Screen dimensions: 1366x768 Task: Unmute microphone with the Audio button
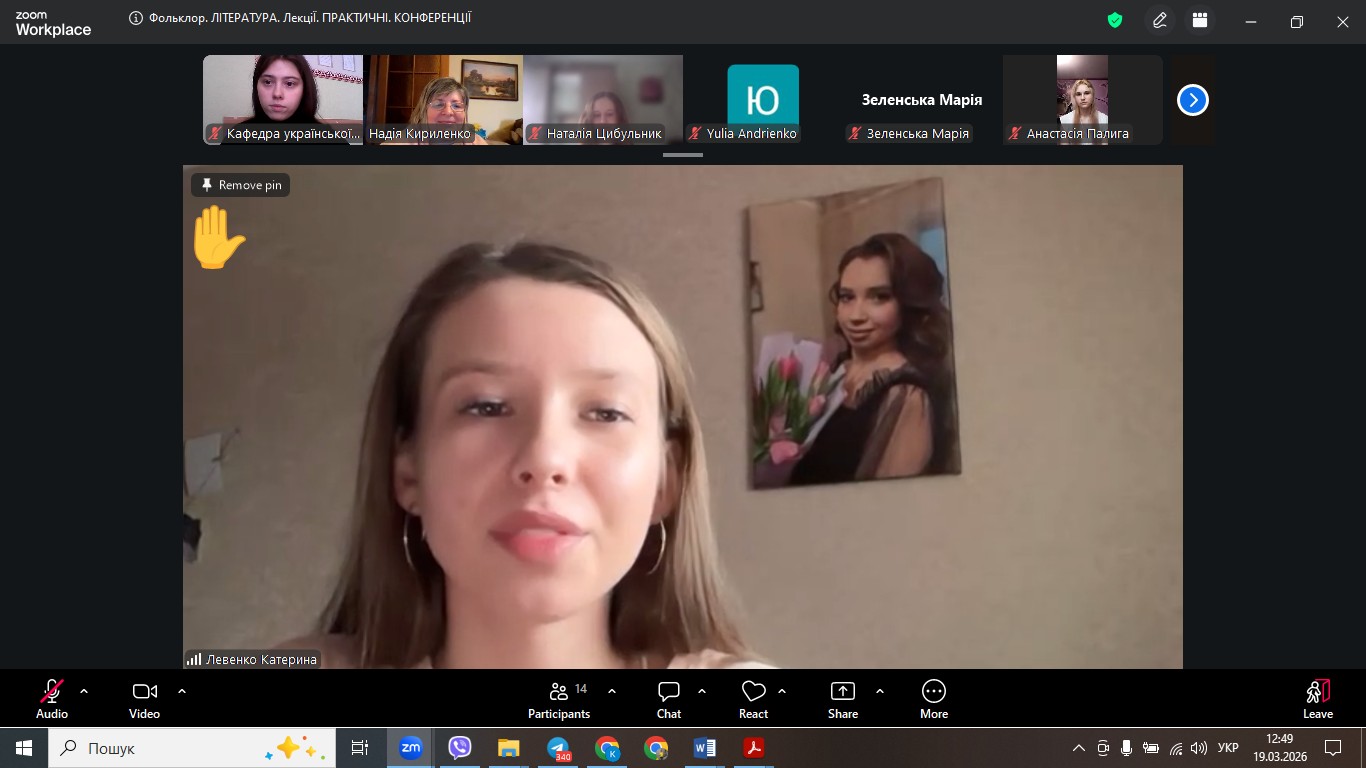pyautogui.click(x=52, y=698)
